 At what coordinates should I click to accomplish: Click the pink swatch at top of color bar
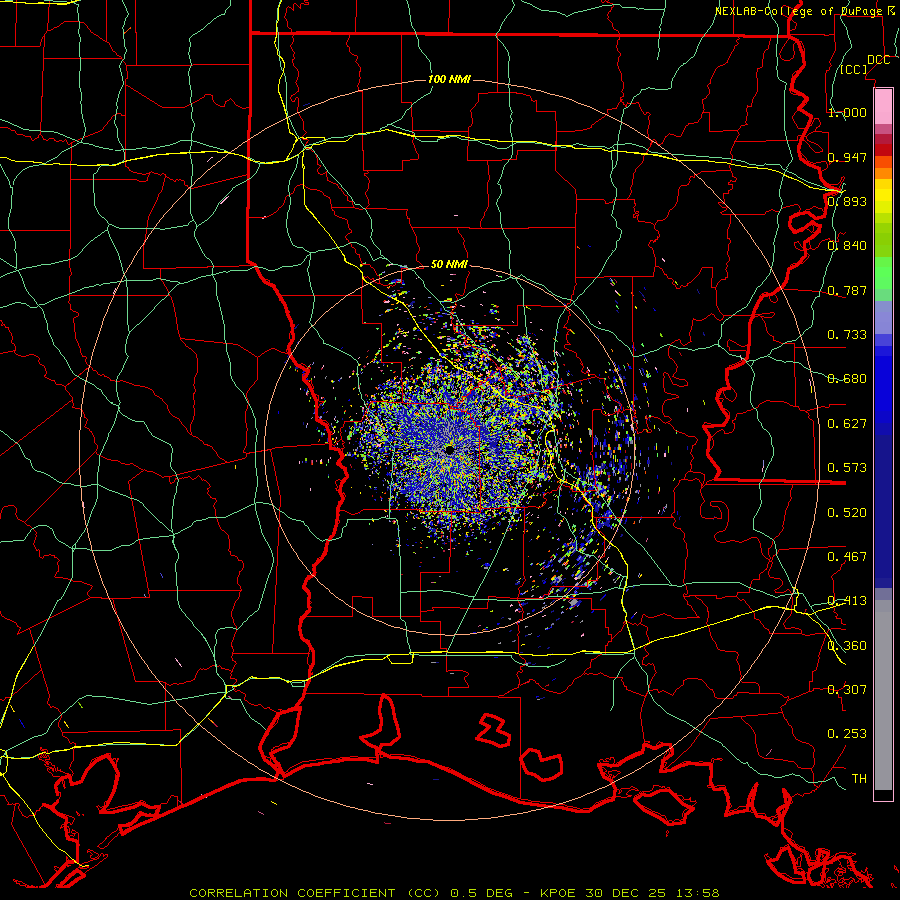coord(883,106)
